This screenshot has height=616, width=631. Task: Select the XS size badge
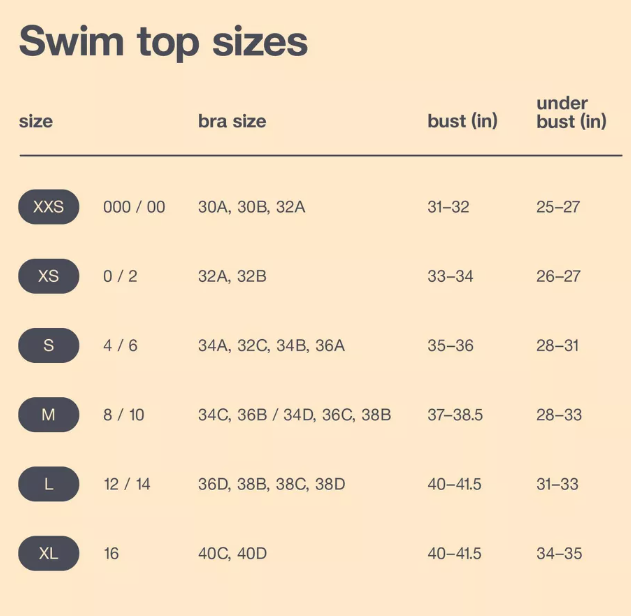point(48,276)
